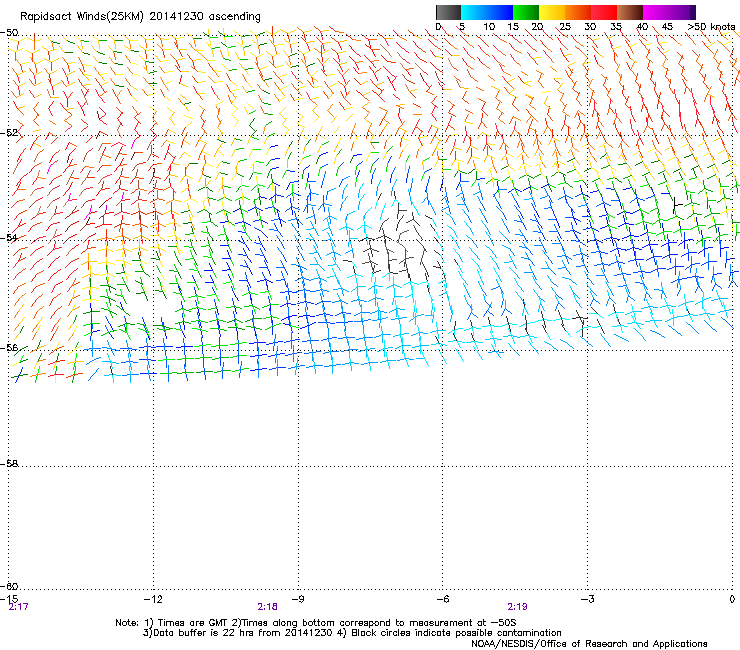Click the time label '2:17'
Image resolution: width=740 pixels, height=650 pixels.
[x=18, y=607]
